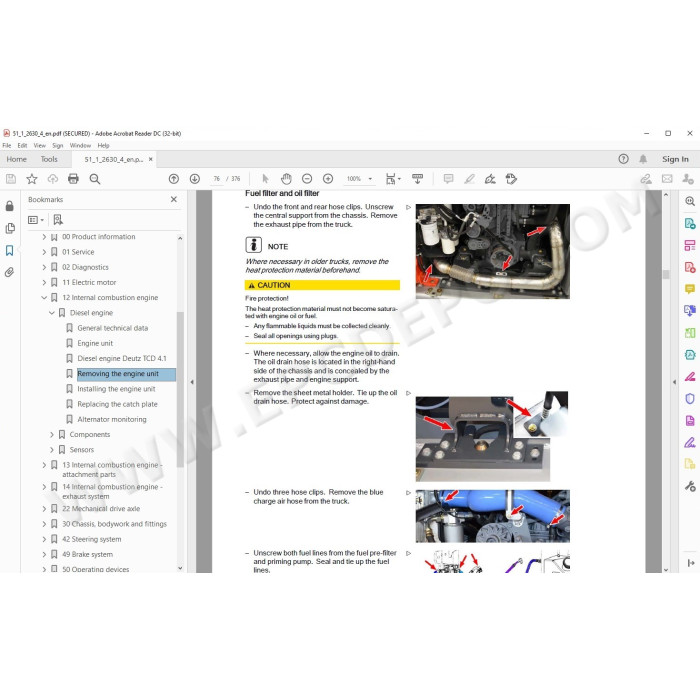
Task: Click the Sign In button
Action: coord(675,159)
